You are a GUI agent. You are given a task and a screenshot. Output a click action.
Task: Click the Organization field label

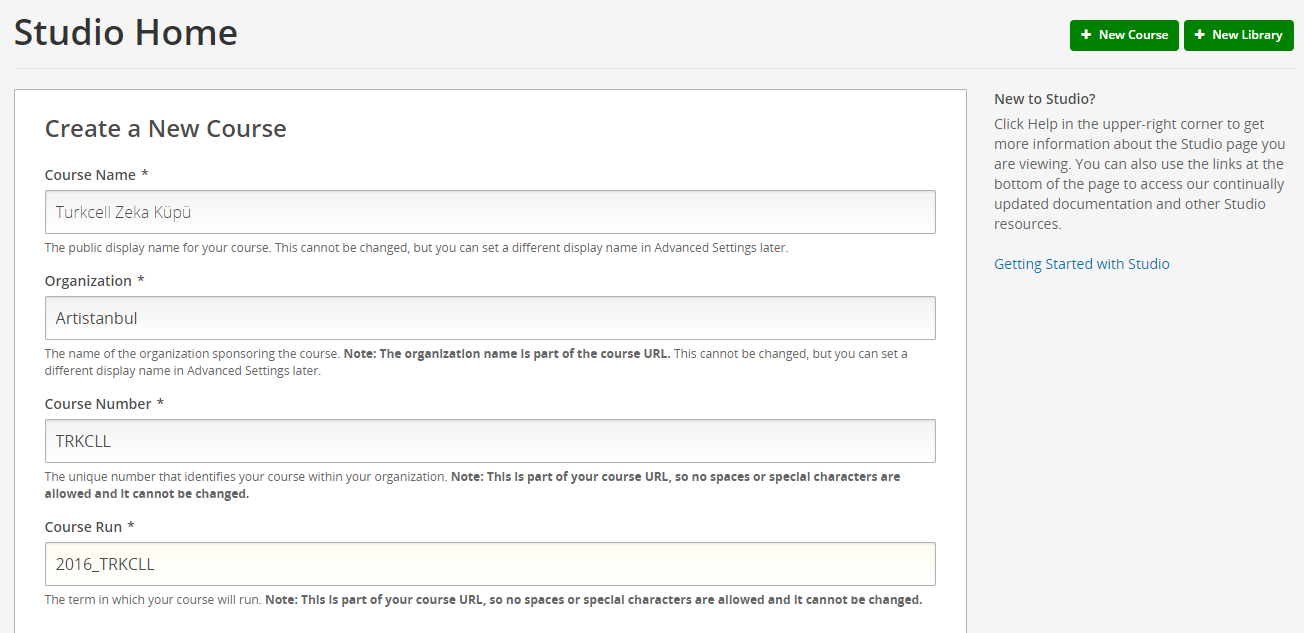coord(94,281)
